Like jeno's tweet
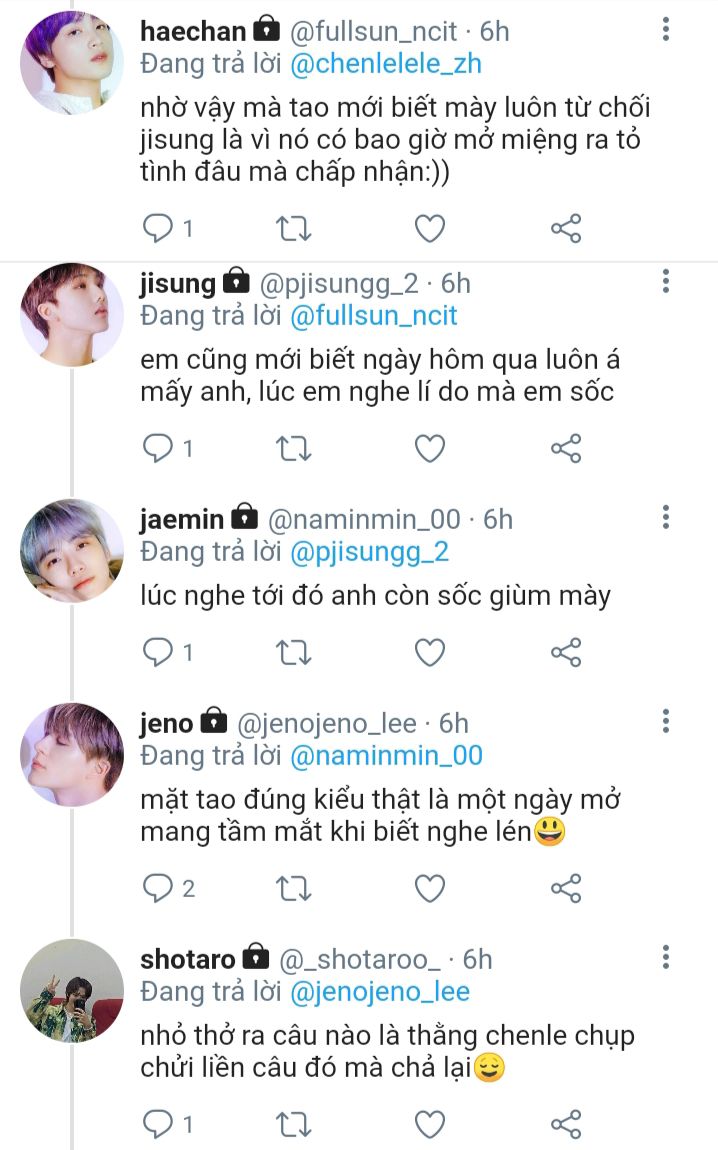This screenshot has height=1150, width=718. 430,888
